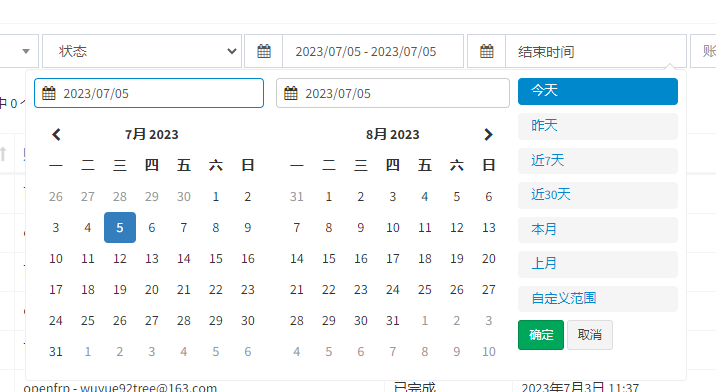Select highlighted July 5 in the calendar
The height and width of the screenshot is (392, 716).
120,228
